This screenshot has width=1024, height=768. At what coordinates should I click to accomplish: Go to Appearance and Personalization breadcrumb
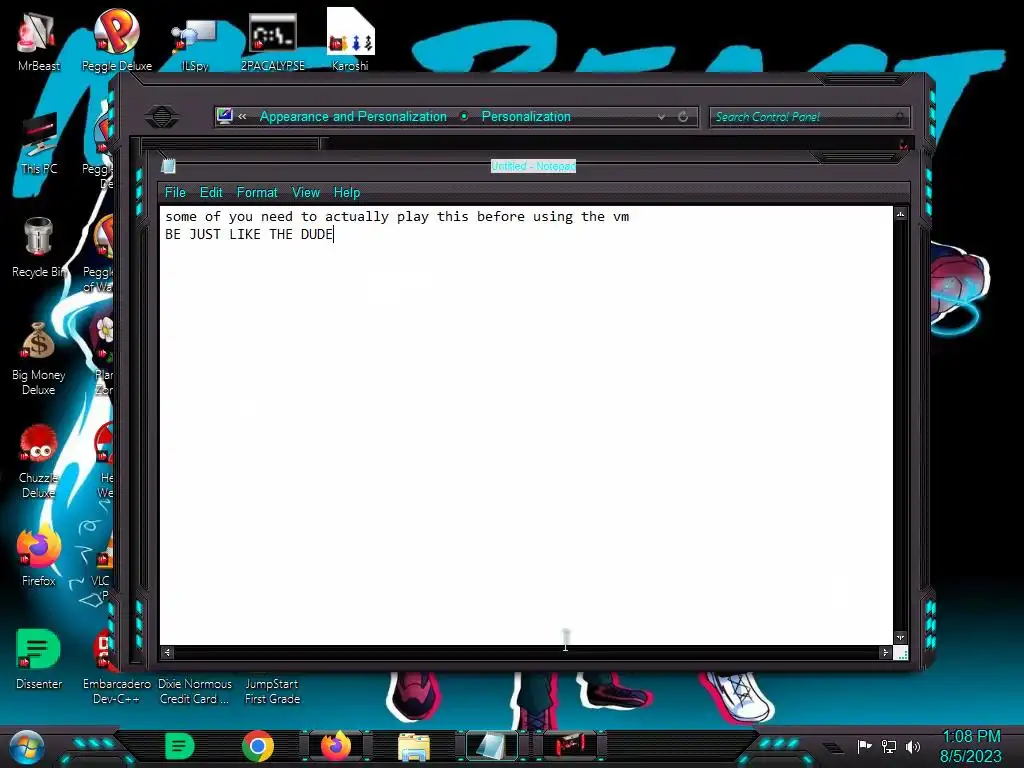353,117
